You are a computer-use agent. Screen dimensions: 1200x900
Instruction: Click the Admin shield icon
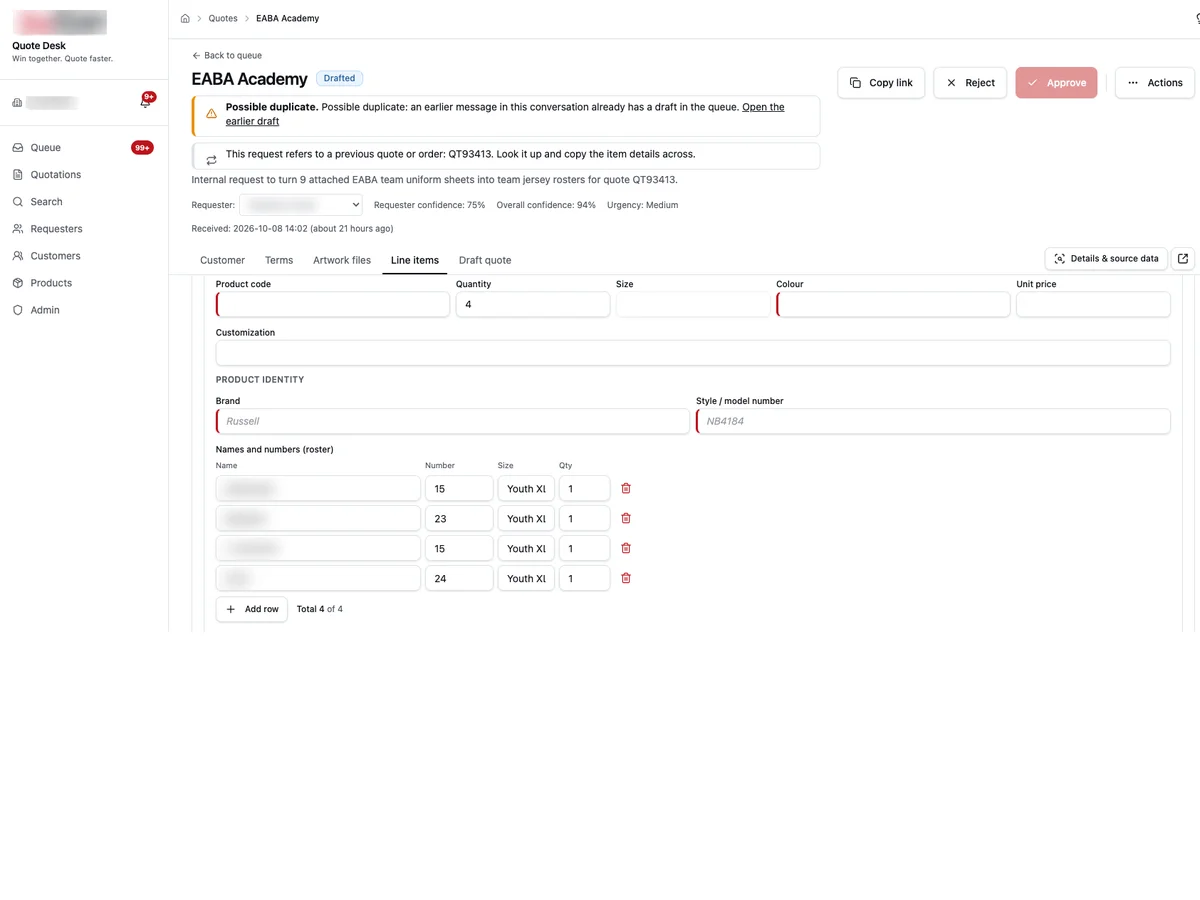pyautogui.click(x=18, y=310)
